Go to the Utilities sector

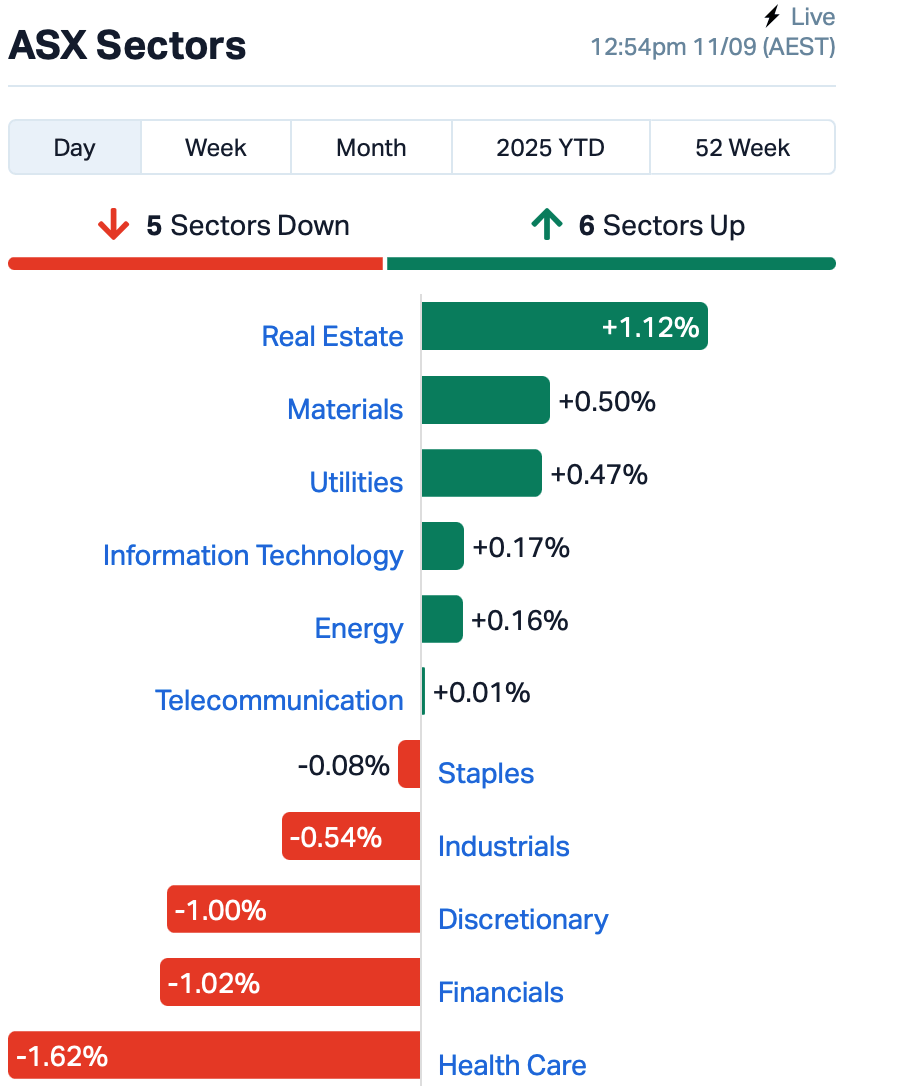pyautogui.click(x=356, y=482)
